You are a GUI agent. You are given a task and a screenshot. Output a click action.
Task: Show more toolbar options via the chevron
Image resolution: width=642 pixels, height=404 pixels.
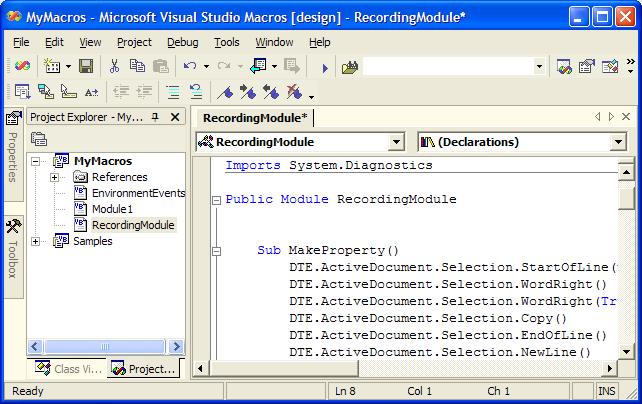click(631, 65)
